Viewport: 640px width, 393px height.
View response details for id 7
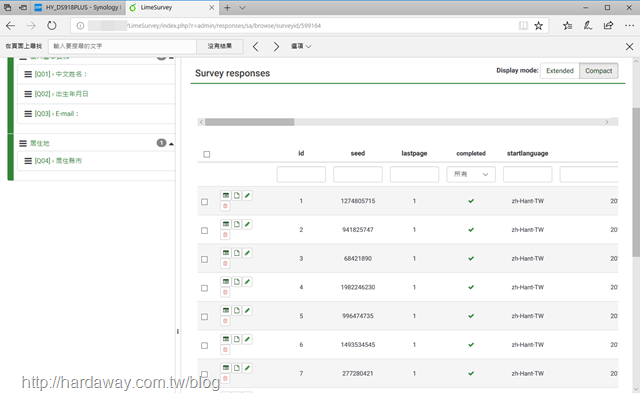coord(226,368)
